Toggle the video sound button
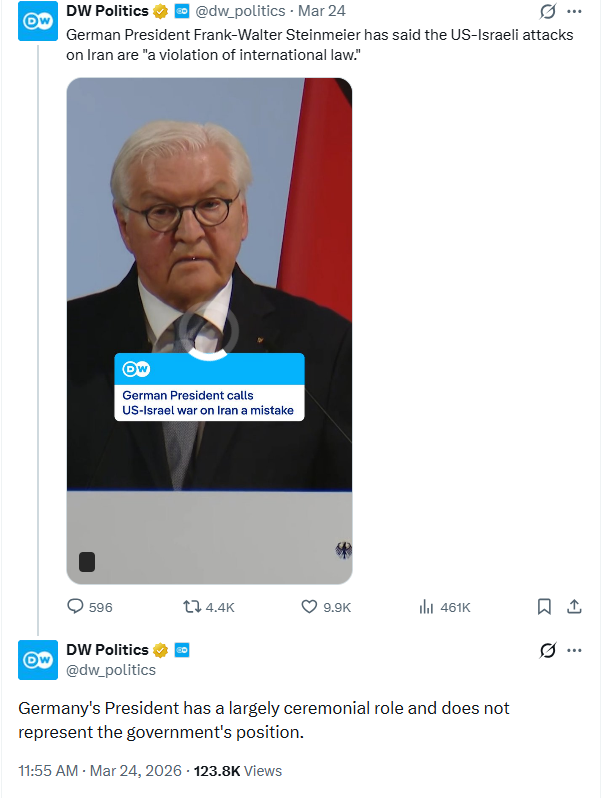Image resolution: width=609 pixels, height=798 pixels. (87, 562)
